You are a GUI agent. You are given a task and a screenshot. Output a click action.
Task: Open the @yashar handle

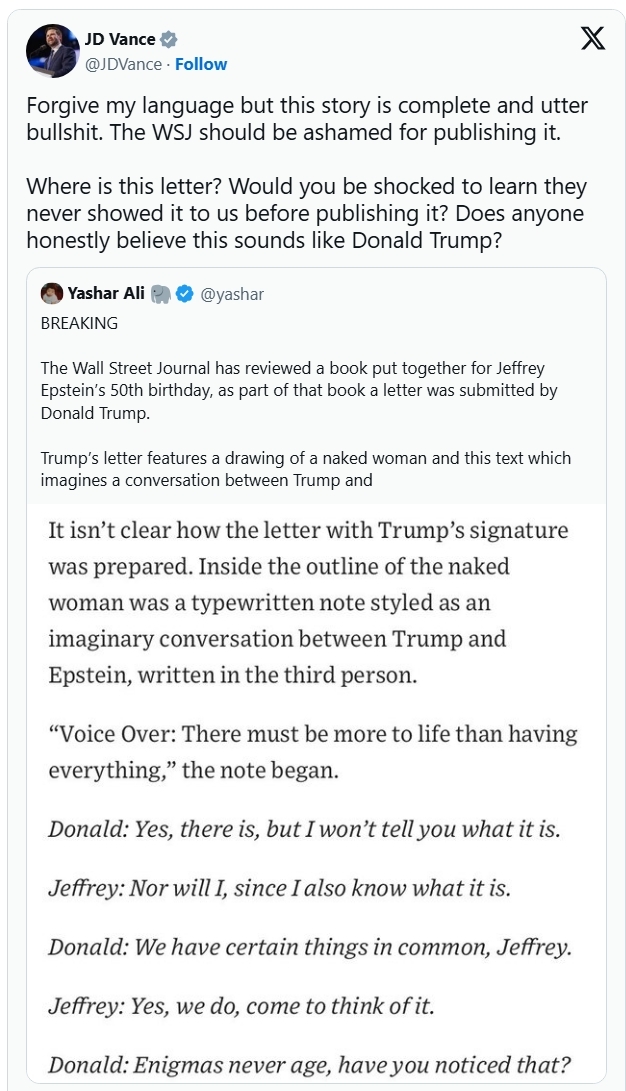[x=232, y=294]
